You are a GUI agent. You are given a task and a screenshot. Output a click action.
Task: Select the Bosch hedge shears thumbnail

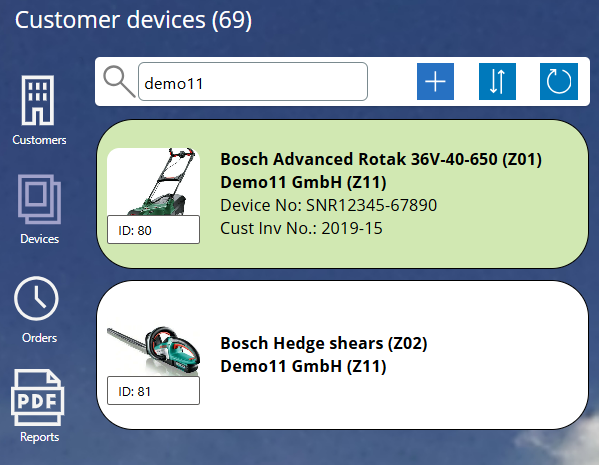[x=153, y=350]
